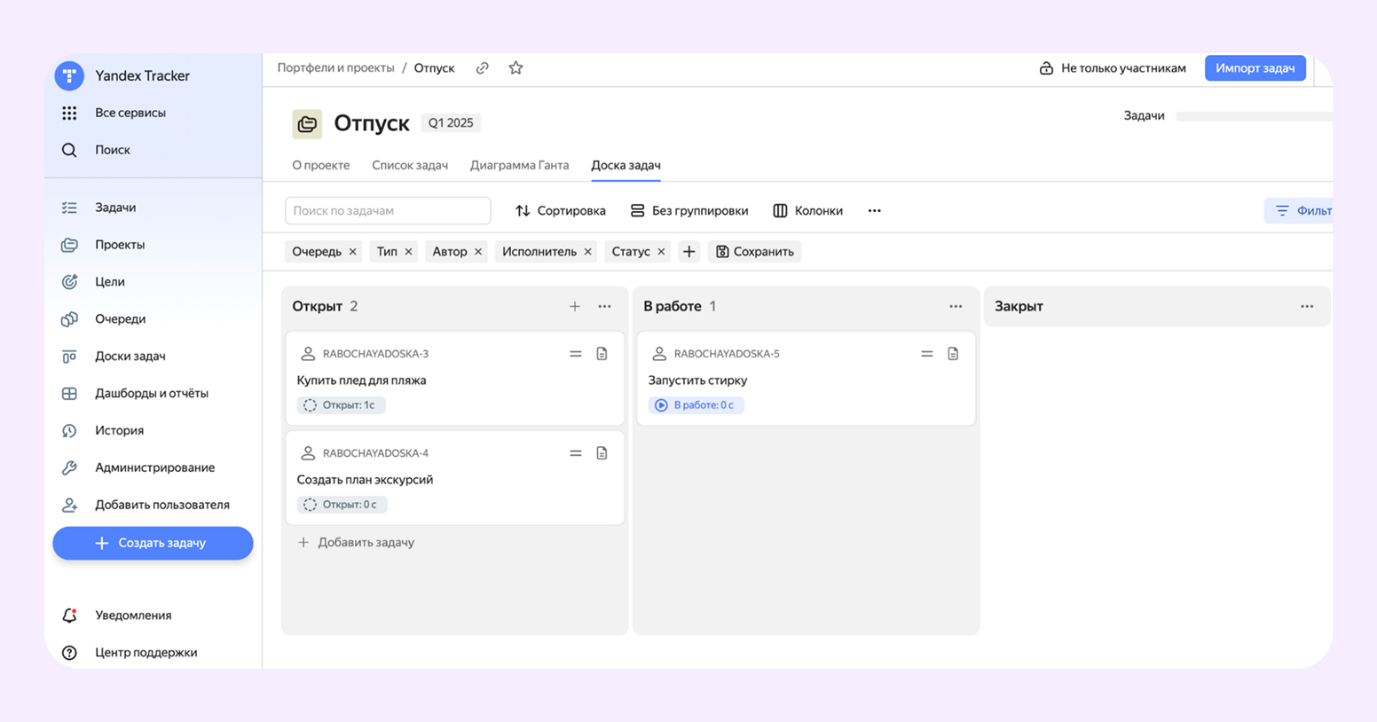Remove the Очередь filter chip
The width and height of the screenshot is (1377, 722).
[x=353, y=252]
